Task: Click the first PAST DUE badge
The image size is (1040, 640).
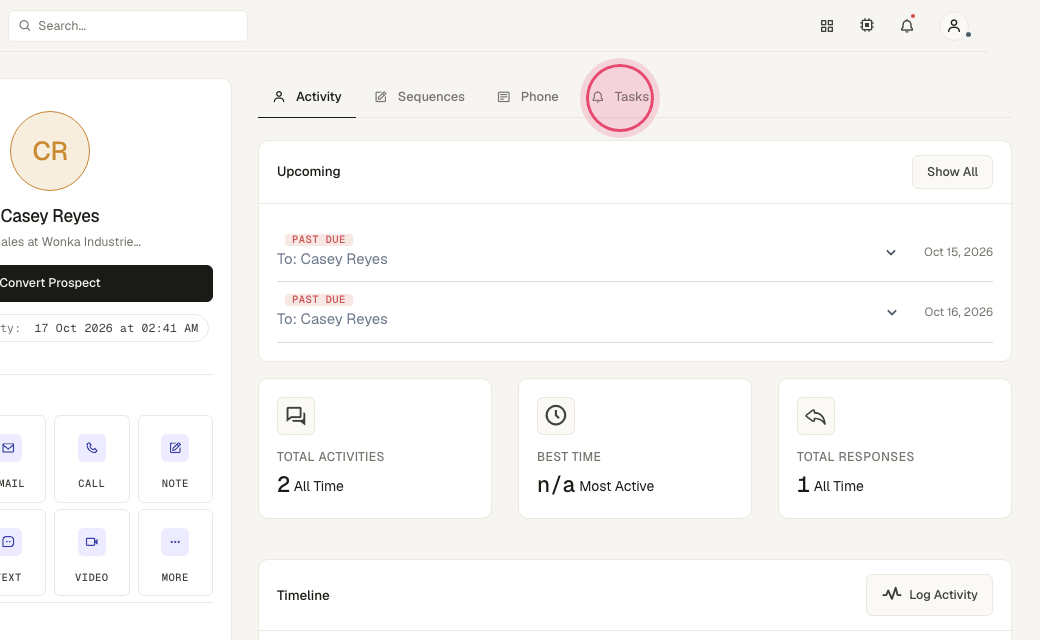Action: tap(318, 239)
